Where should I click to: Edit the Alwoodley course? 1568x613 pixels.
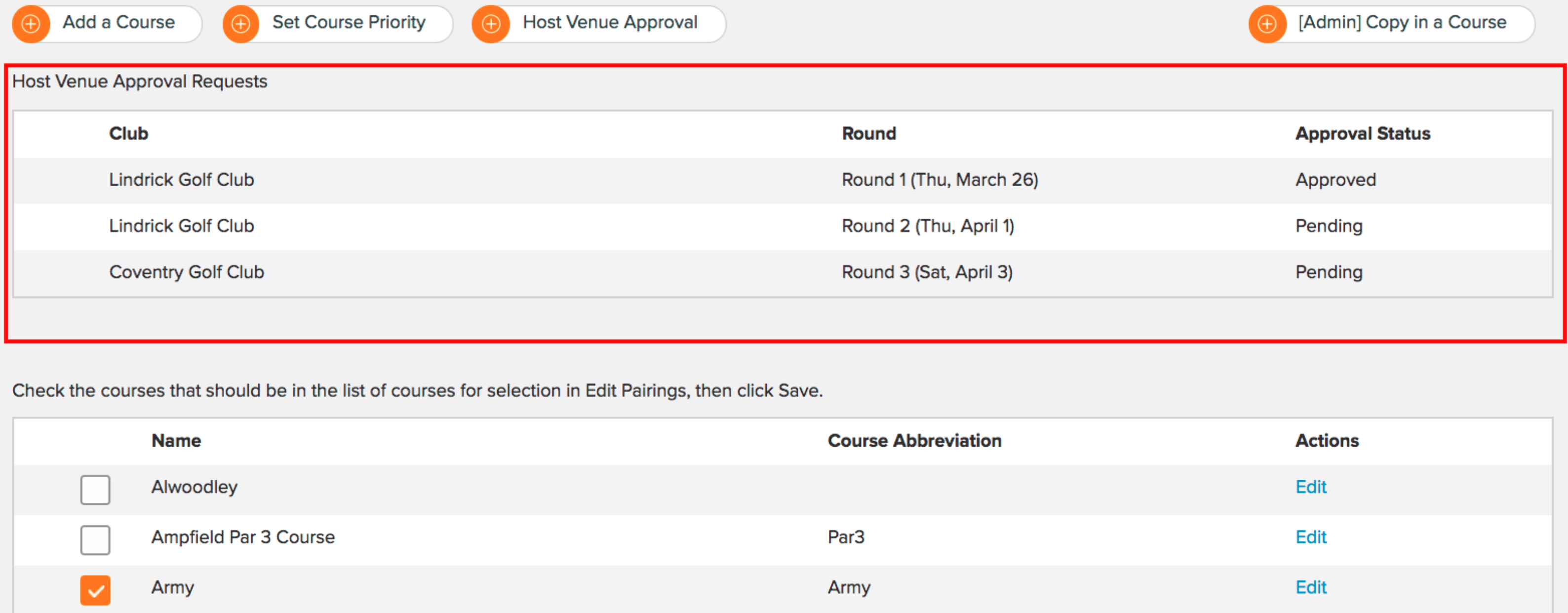tap(1310, 486)
